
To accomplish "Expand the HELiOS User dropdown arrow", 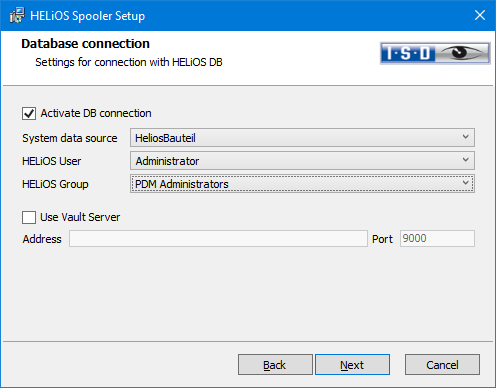I will click(466, 160).
